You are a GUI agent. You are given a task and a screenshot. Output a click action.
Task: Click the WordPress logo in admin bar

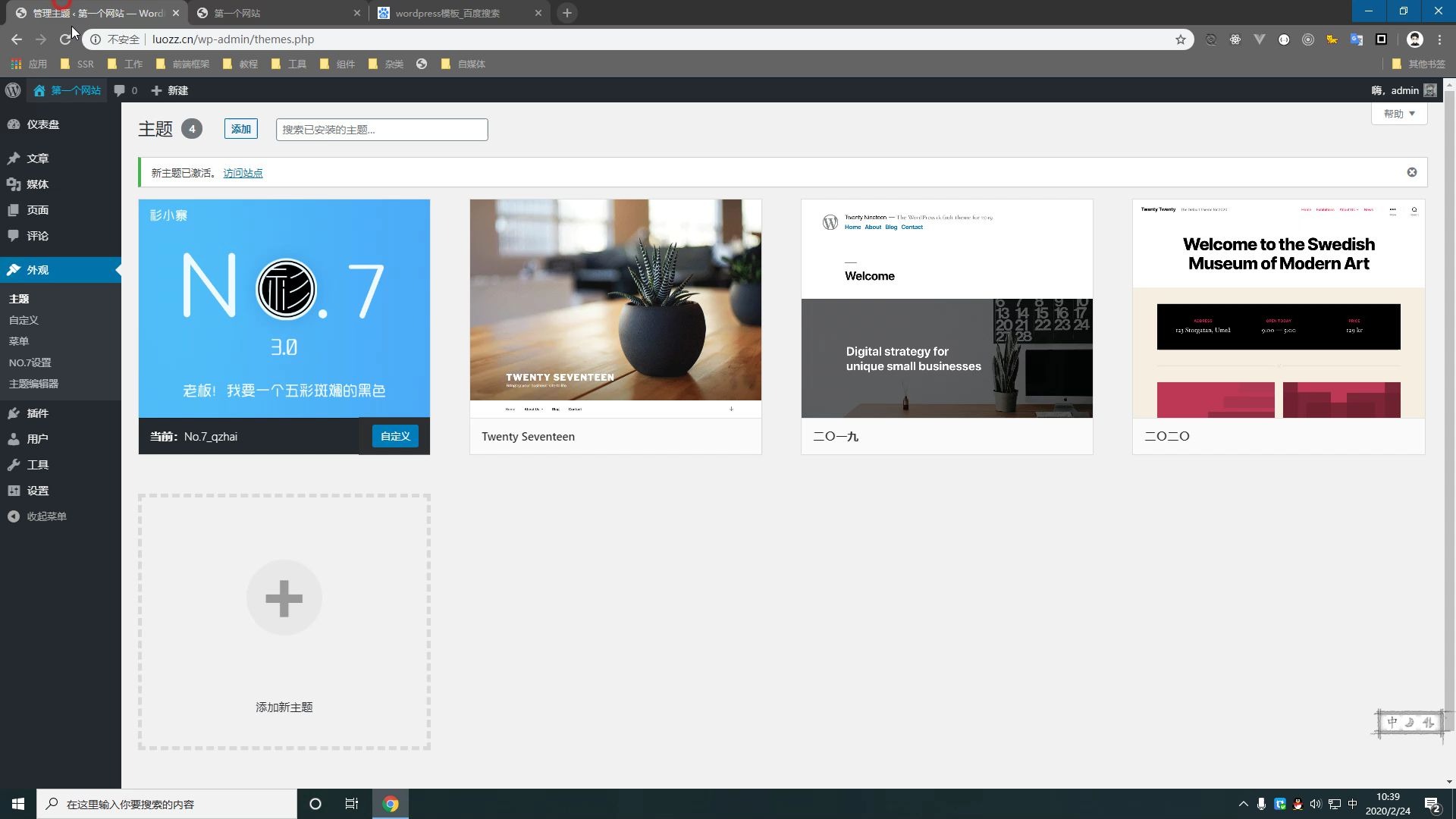tap(13, 90)
